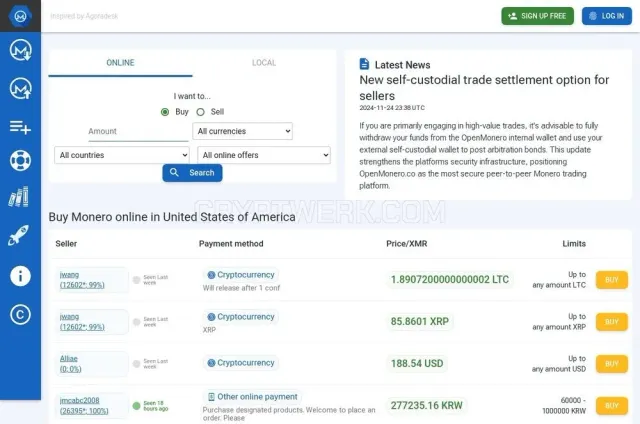
Task: Click the status dot in the Alliae row
Action: click(x=137, y=364)
